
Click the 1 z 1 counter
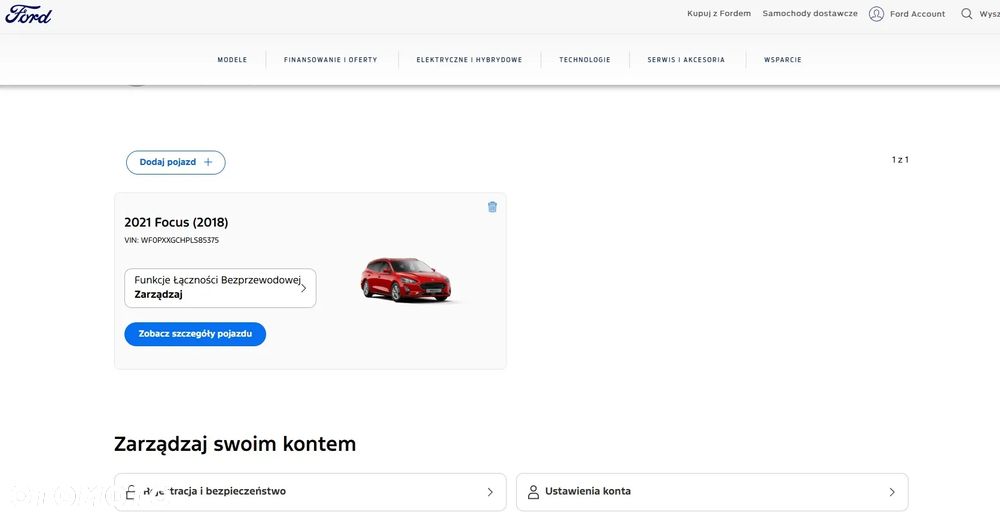(x=900, y=160)
